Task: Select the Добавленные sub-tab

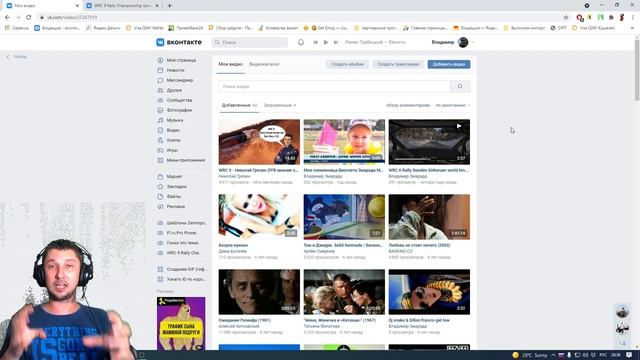Action: (239, 105)
